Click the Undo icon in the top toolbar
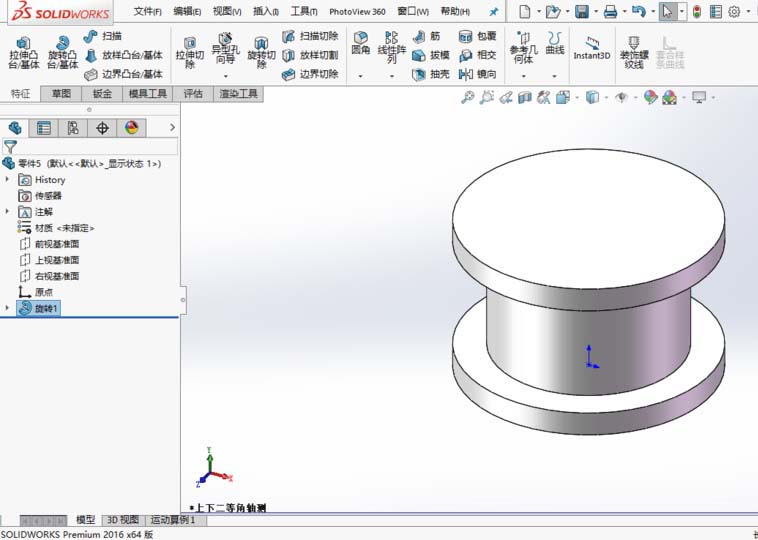This screenshot has width=758, height=540. pyautogui.click(x=638, y=12)
